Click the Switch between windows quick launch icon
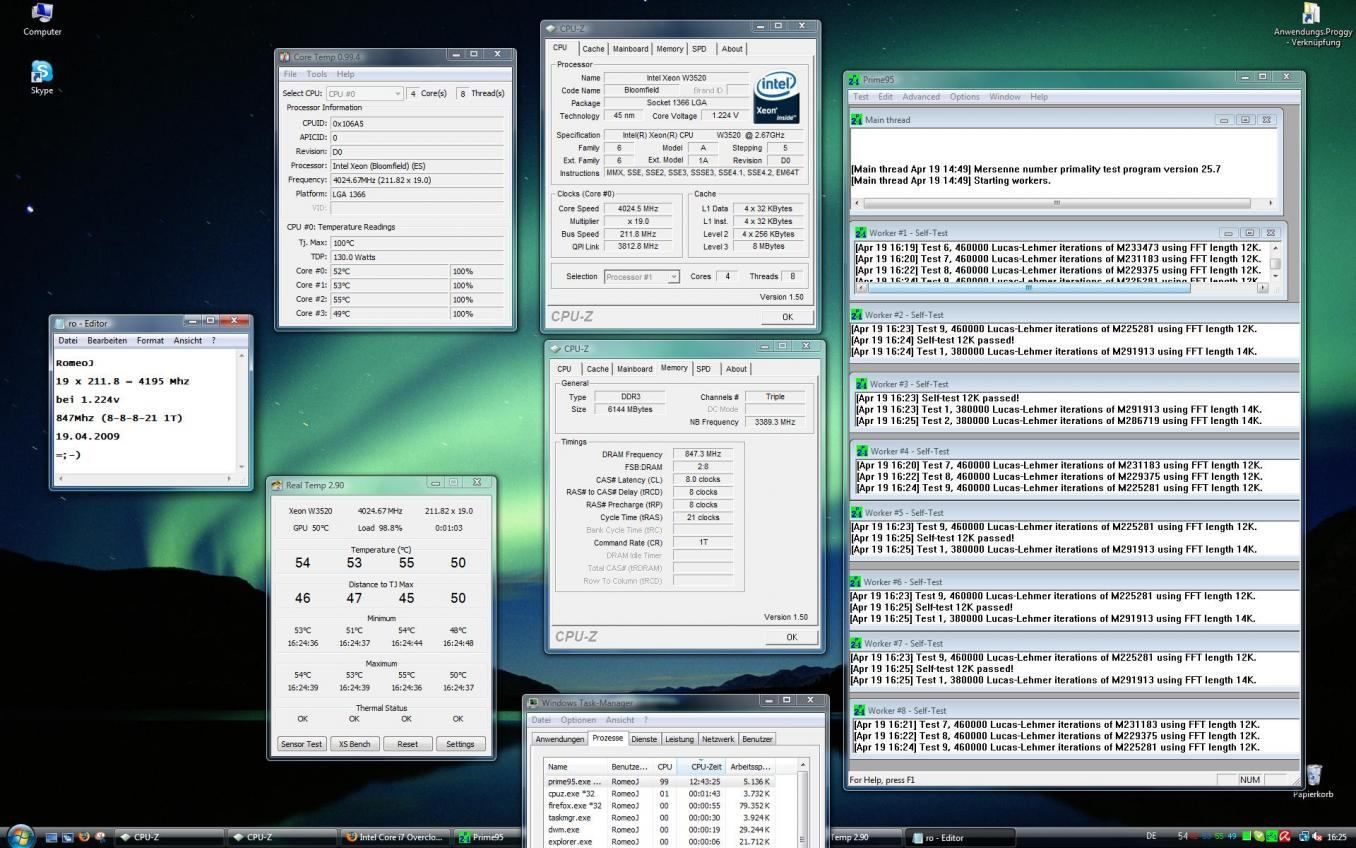Screen dimensions: 1356x848 point(68,837)
